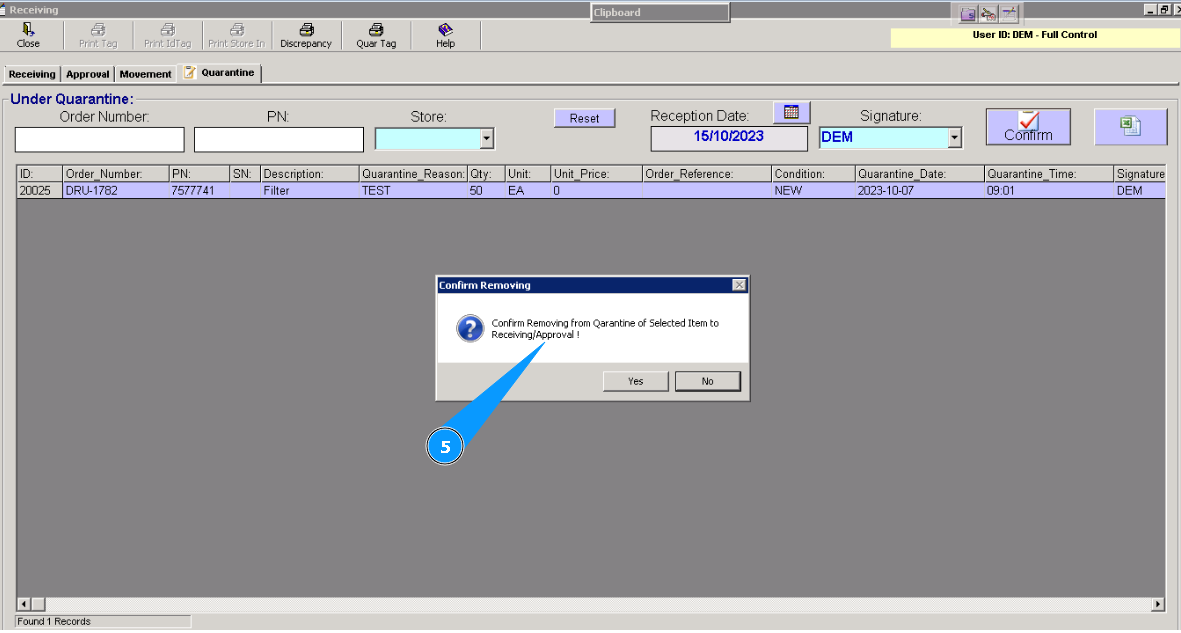
Task: Open the Approval tab
Action: tap(87, 73)
